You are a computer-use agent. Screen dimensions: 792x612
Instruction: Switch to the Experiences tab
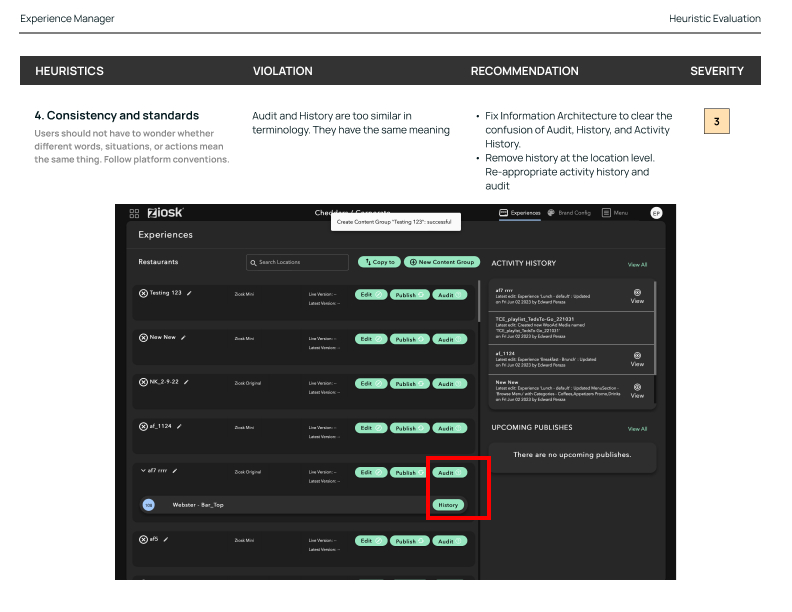point(520,213)
